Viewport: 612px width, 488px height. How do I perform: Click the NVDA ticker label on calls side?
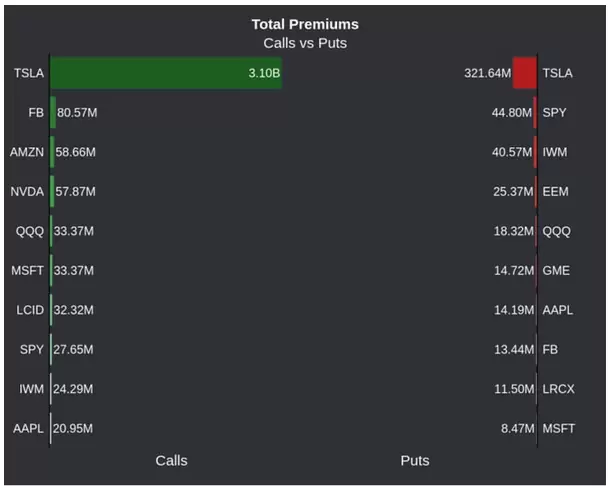(x=27, y=192)
